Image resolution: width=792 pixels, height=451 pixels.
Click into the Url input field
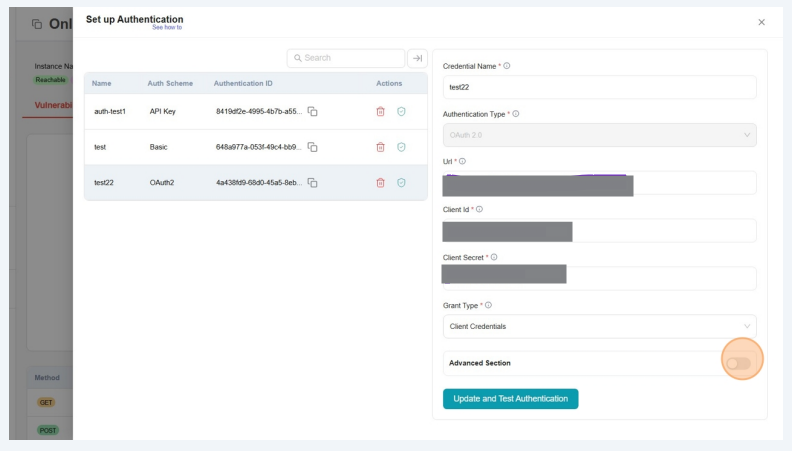600,183
